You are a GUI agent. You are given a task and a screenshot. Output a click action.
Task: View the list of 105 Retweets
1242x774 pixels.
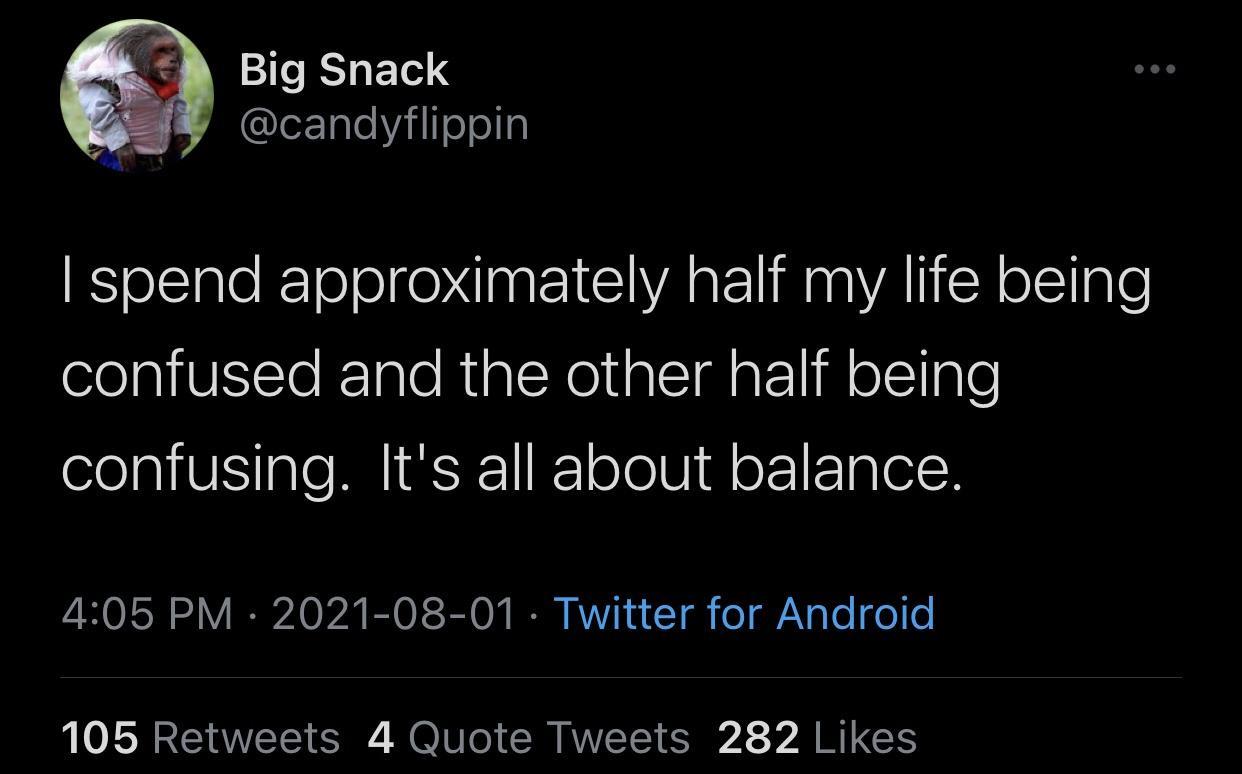200,738
